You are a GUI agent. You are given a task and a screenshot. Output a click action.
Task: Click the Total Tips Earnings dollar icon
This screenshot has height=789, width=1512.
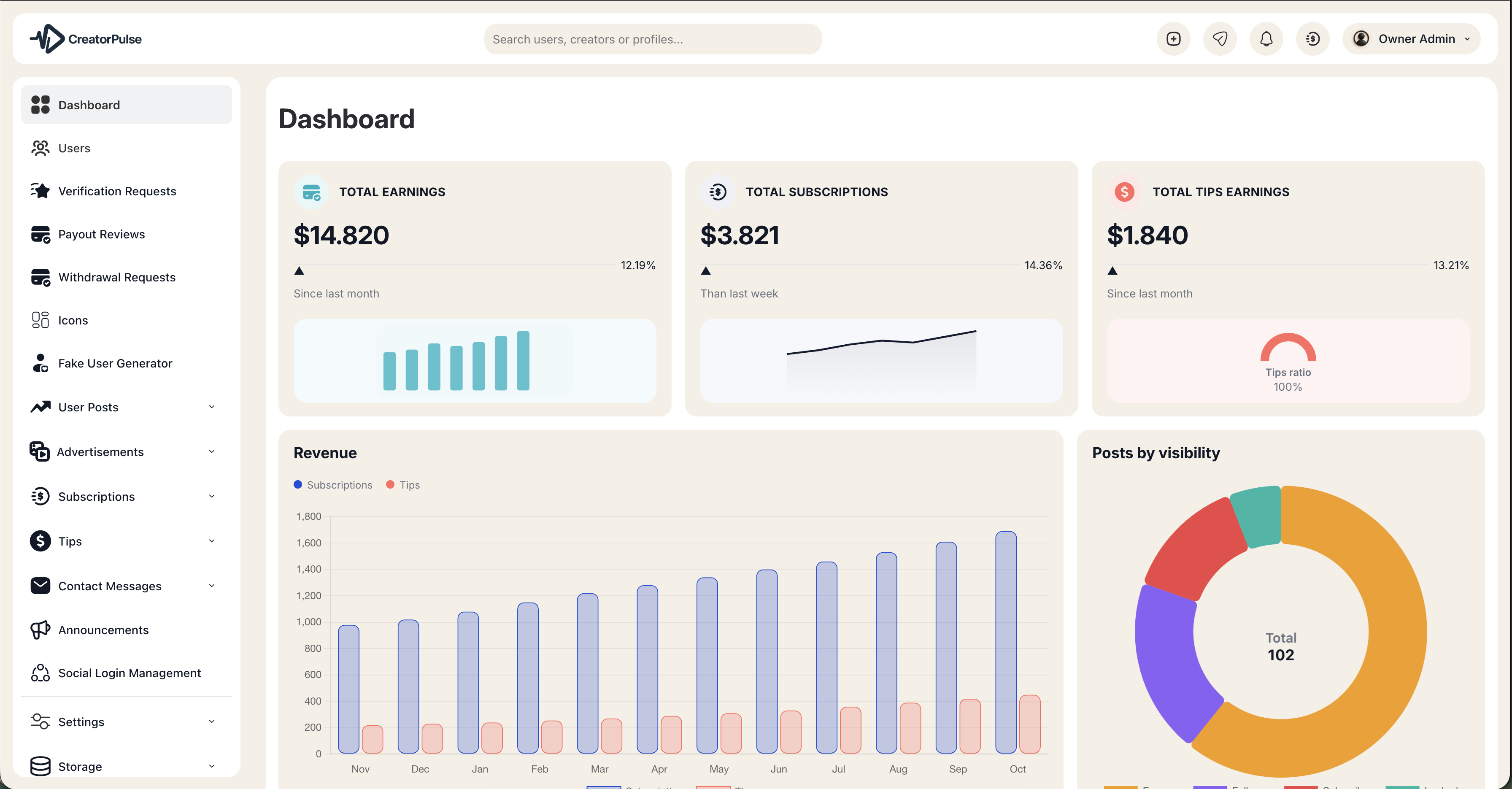pos(1124,192)
